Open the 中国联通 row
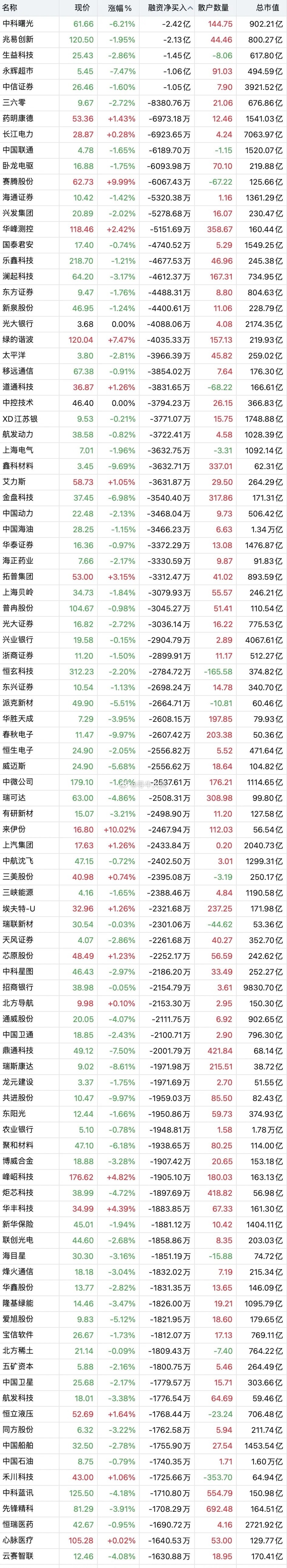287x1568 pixels. click(x=143, y=150)
